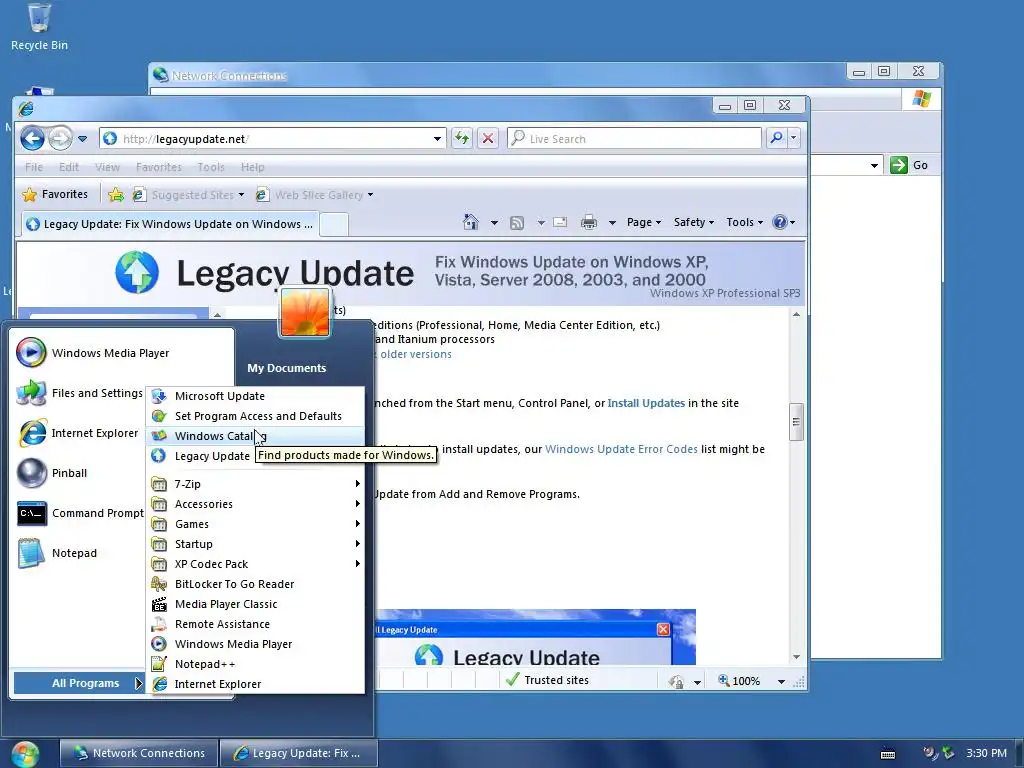The width and height of the screenshot is (1024, 768).
Task: Expand the XP Codec Pack folder
Action: 255,564
